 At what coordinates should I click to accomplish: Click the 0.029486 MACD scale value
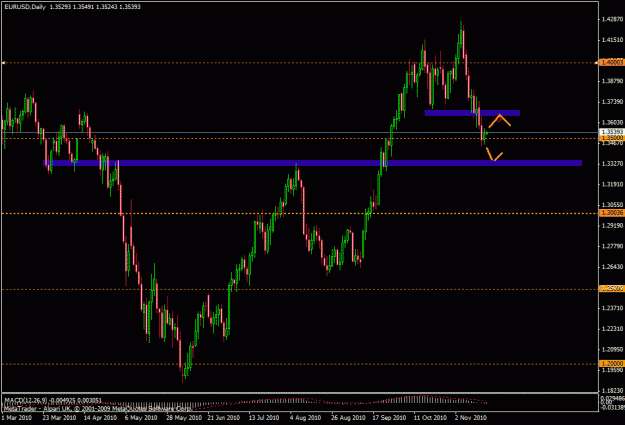tap(613, 398)
